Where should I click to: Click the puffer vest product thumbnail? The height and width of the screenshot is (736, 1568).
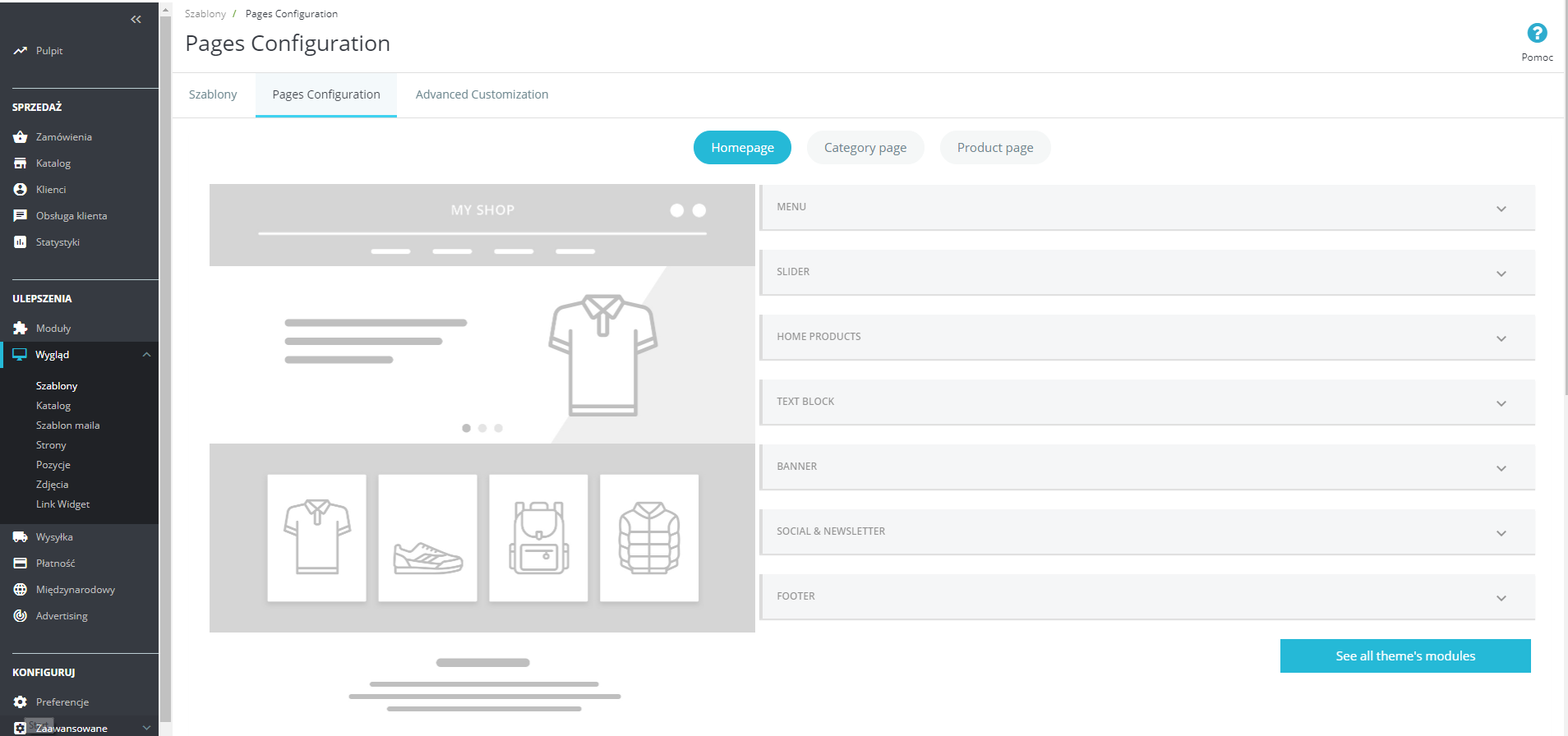(649, 538)
